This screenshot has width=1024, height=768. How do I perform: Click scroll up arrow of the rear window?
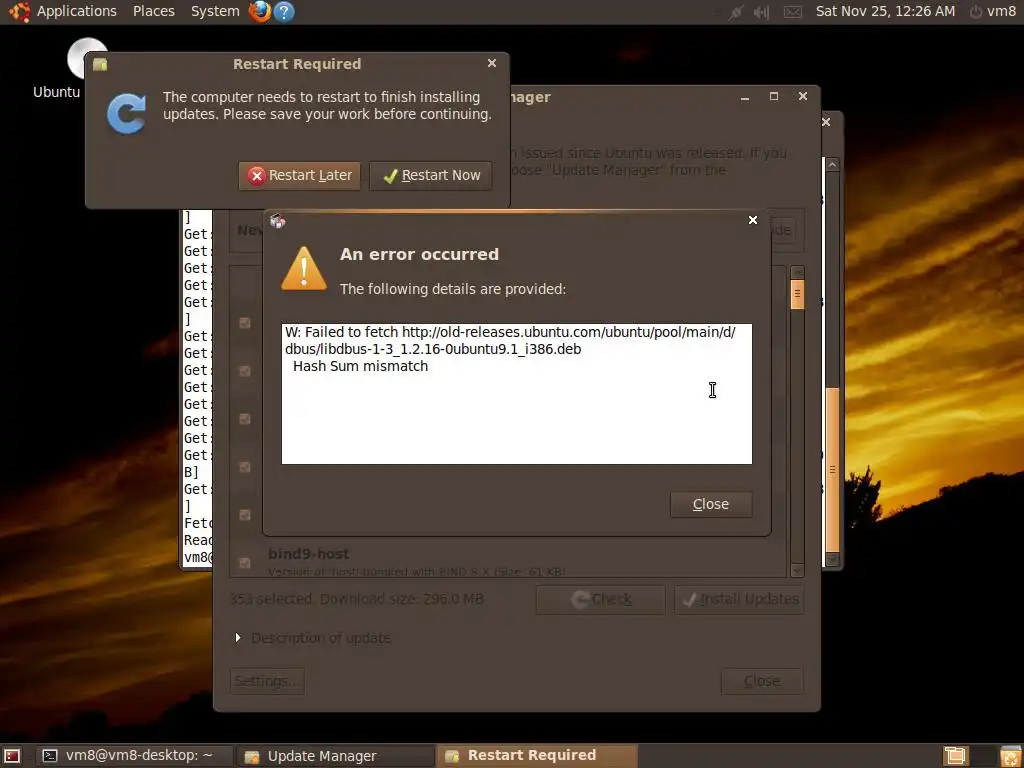click(832, 165)
